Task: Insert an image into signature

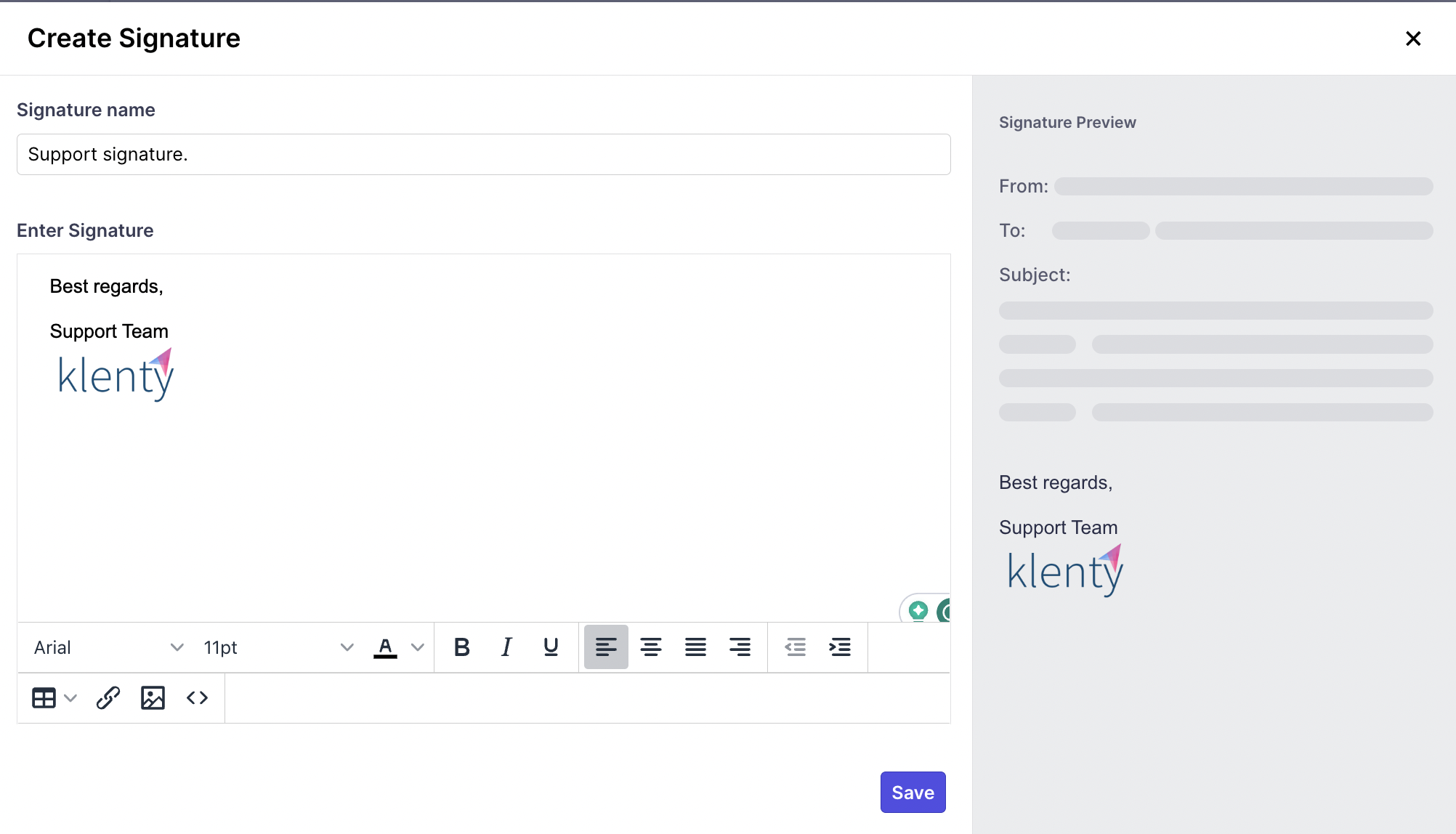Action: (x=153, y=697)
